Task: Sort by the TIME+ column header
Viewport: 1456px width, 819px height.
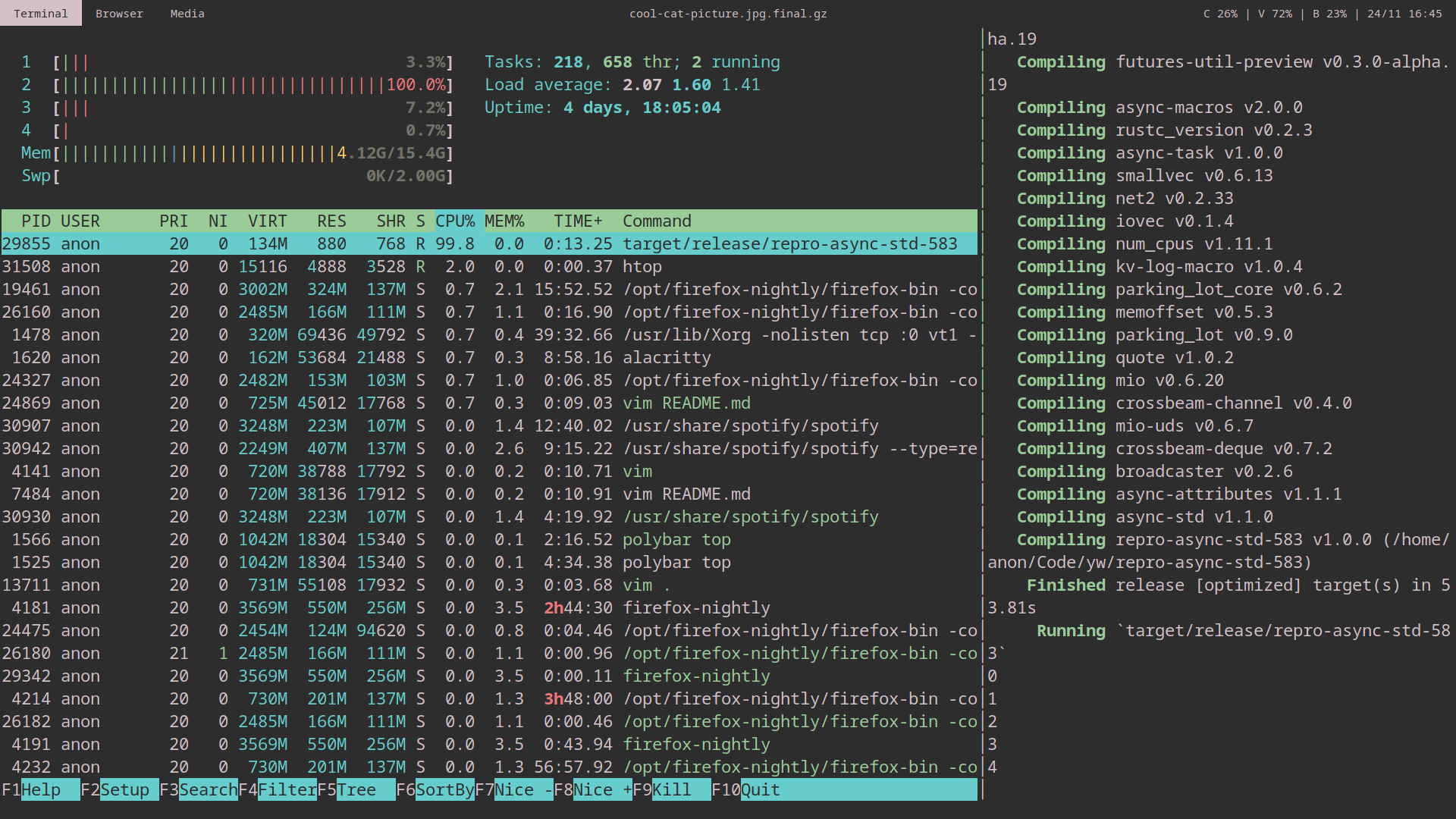Action: (x=577, y=221)
